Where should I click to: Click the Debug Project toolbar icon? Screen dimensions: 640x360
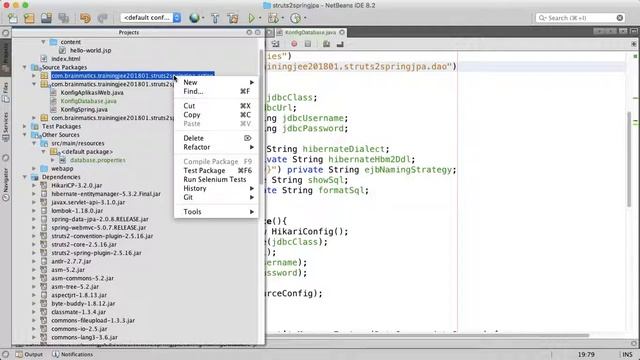pos(273,18)
